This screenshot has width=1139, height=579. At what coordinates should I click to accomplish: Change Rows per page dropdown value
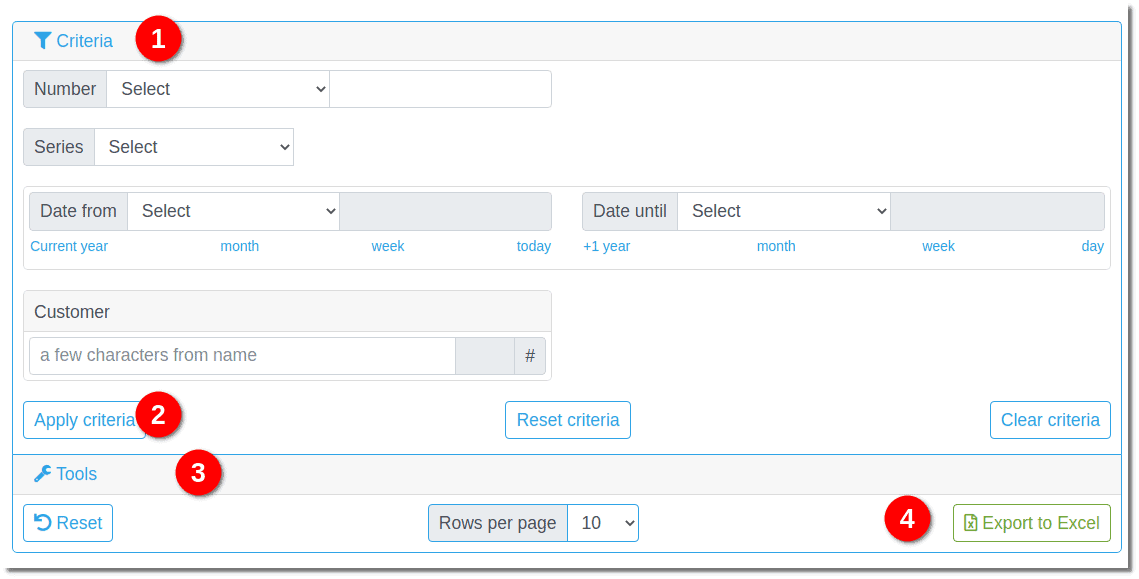click(x=603, y=523)
